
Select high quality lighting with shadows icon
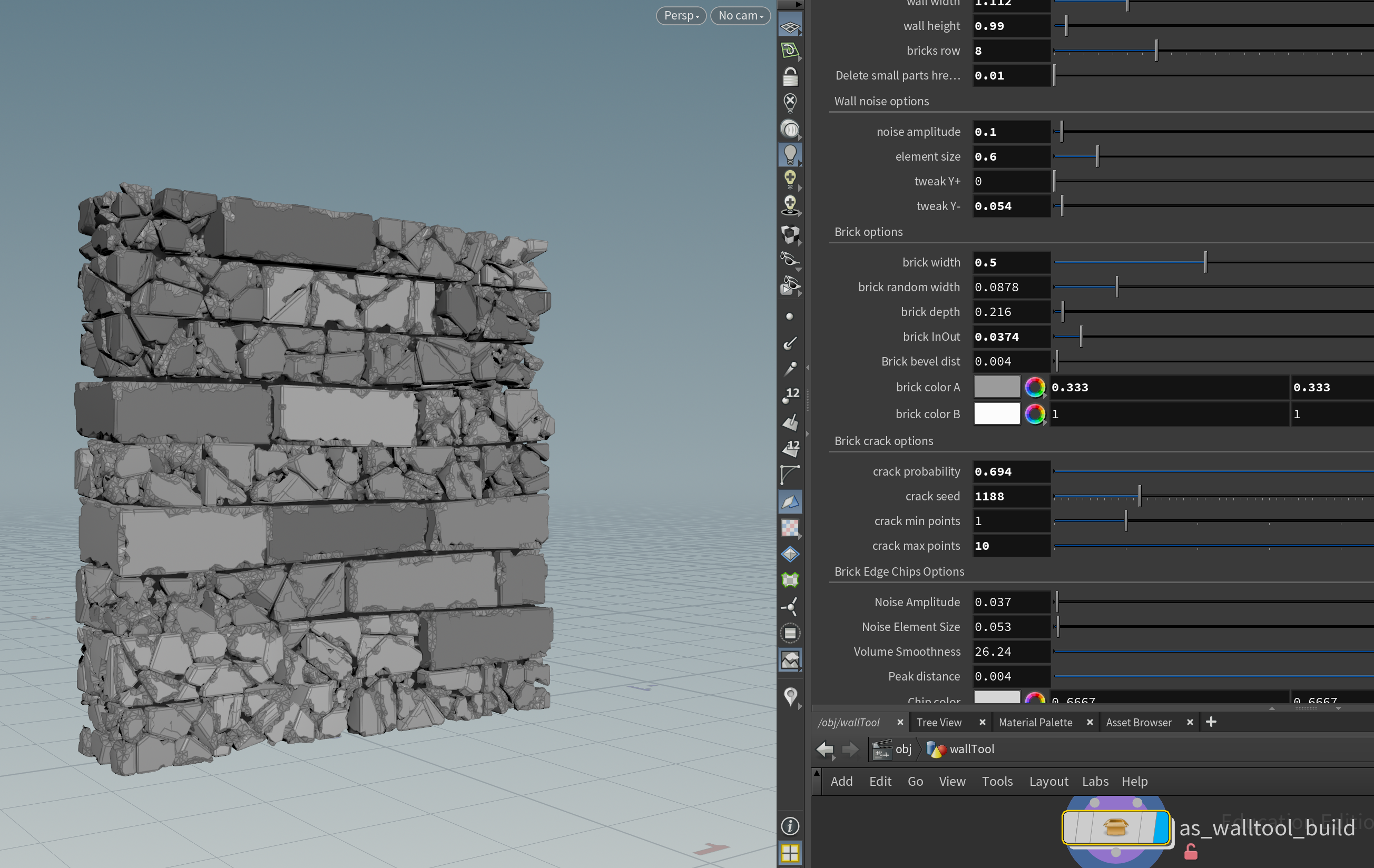pos(790,205)
